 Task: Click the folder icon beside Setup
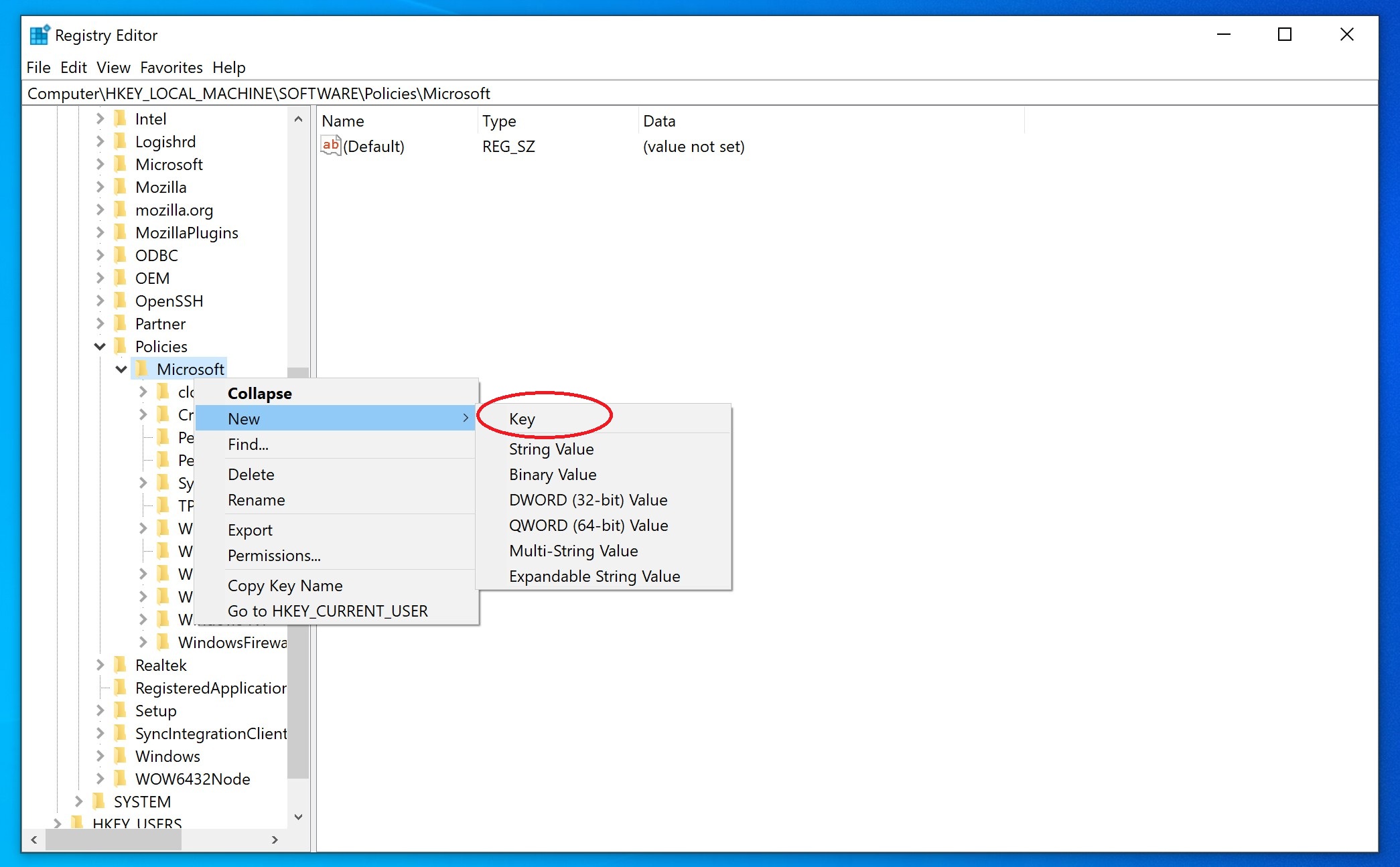click(x=121, y=710)
